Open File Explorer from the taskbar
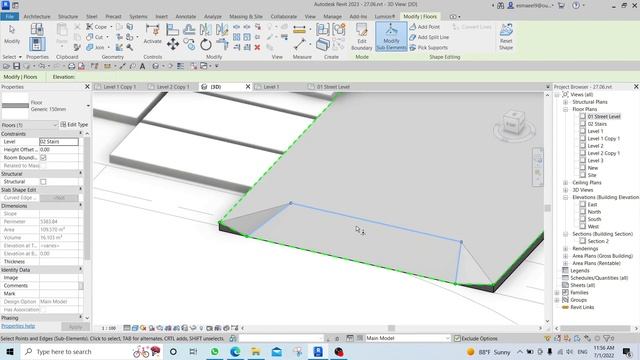The height and width of the screenshot is (360, 640). click(x=256, y=352)
